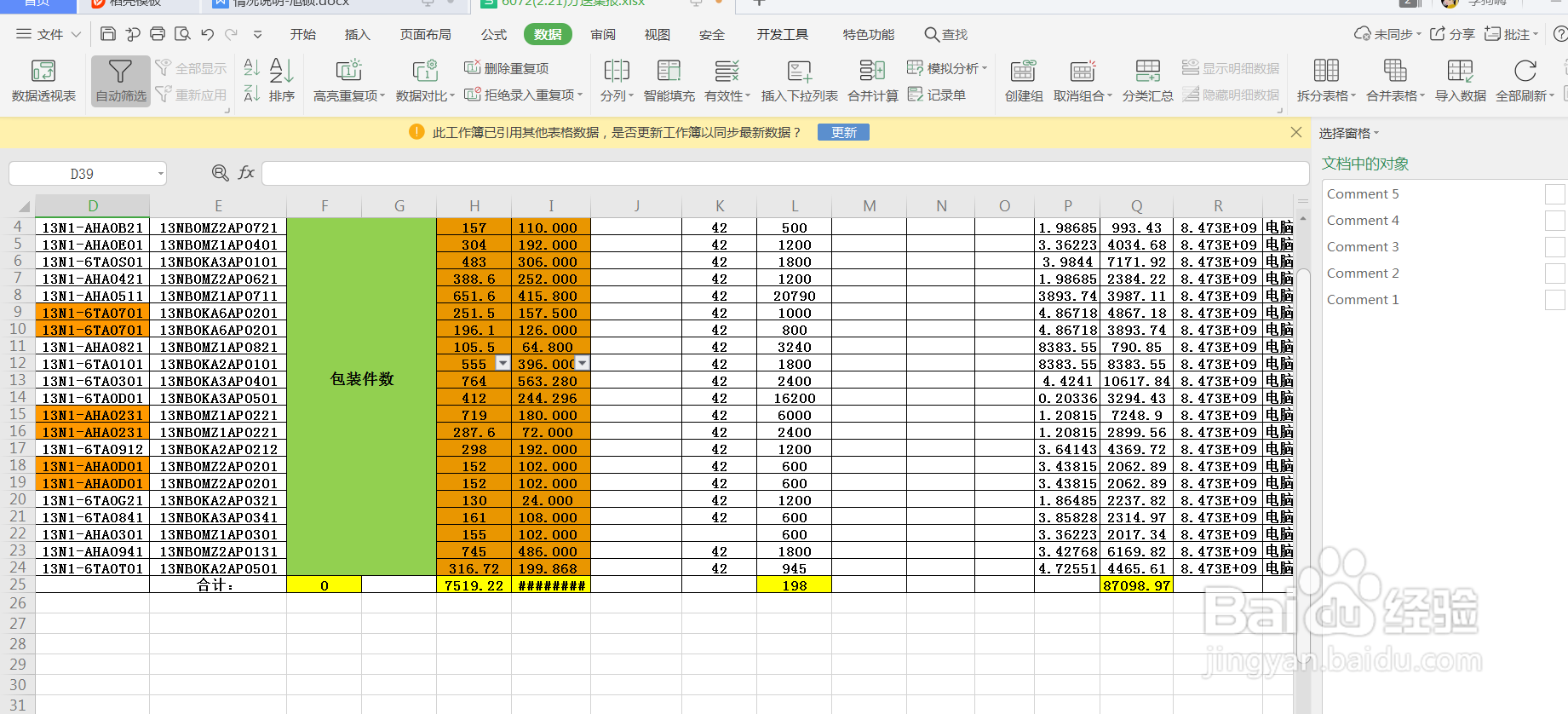1568x714 pixels.
Task: Open the filter dropdown in cell H12
Action: [503, 363]
